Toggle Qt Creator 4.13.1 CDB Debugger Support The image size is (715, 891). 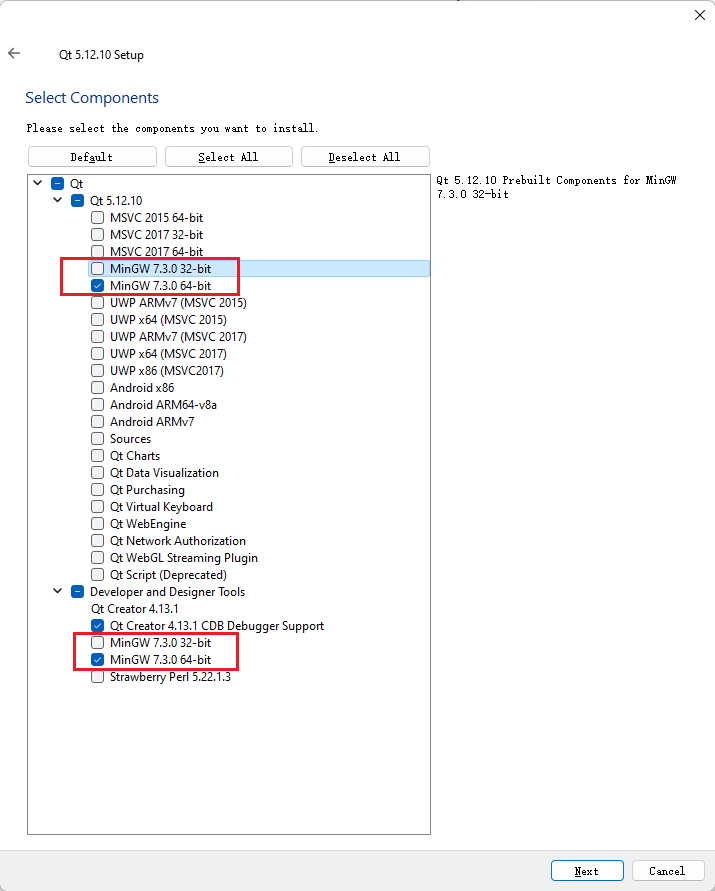[x=98, y=626]
